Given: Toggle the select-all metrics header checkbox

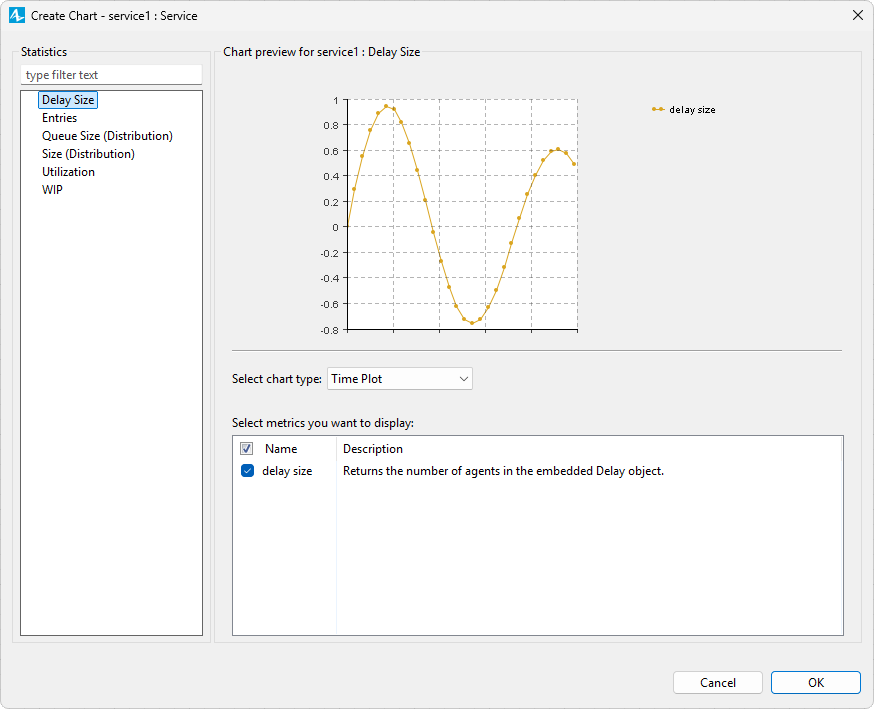Looking at the screenshot, I should (x=247, y=449).
